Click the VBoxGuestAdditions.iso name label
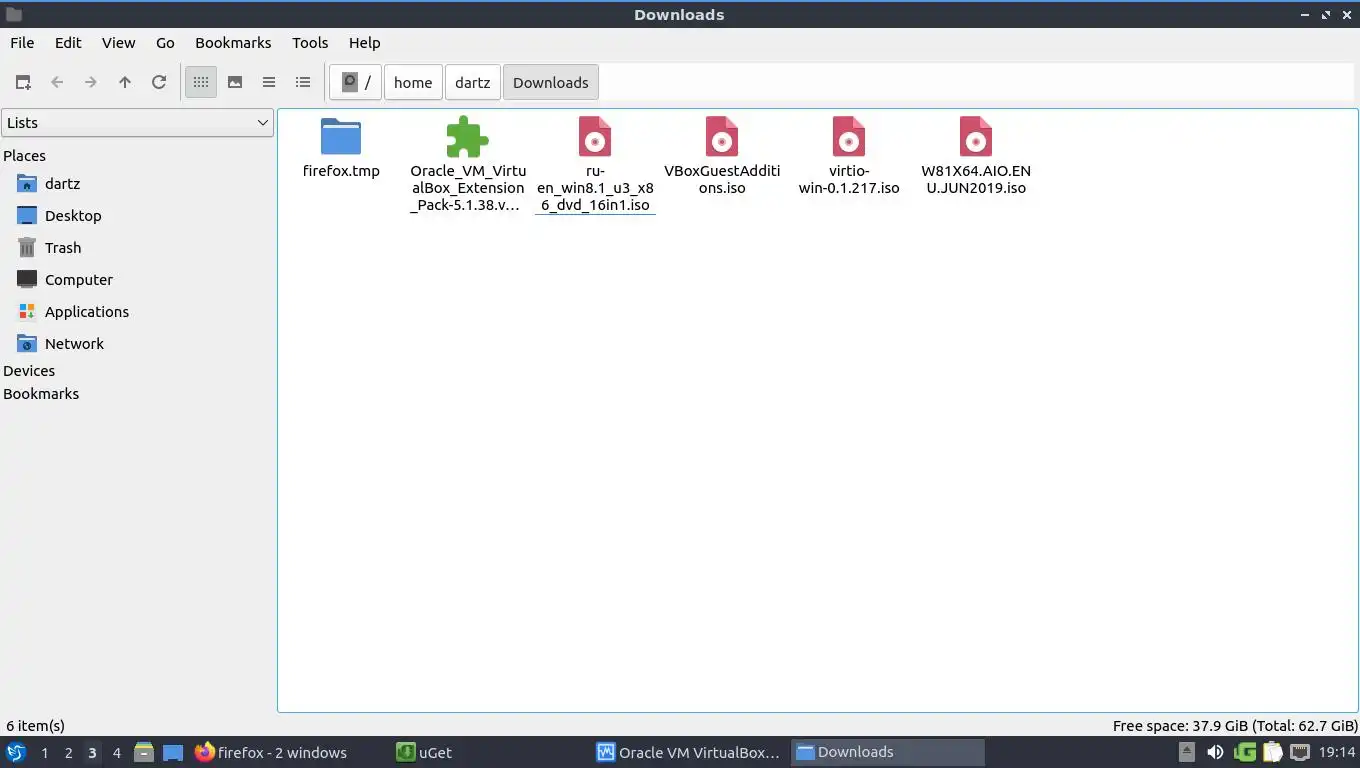 coord(722,179)
